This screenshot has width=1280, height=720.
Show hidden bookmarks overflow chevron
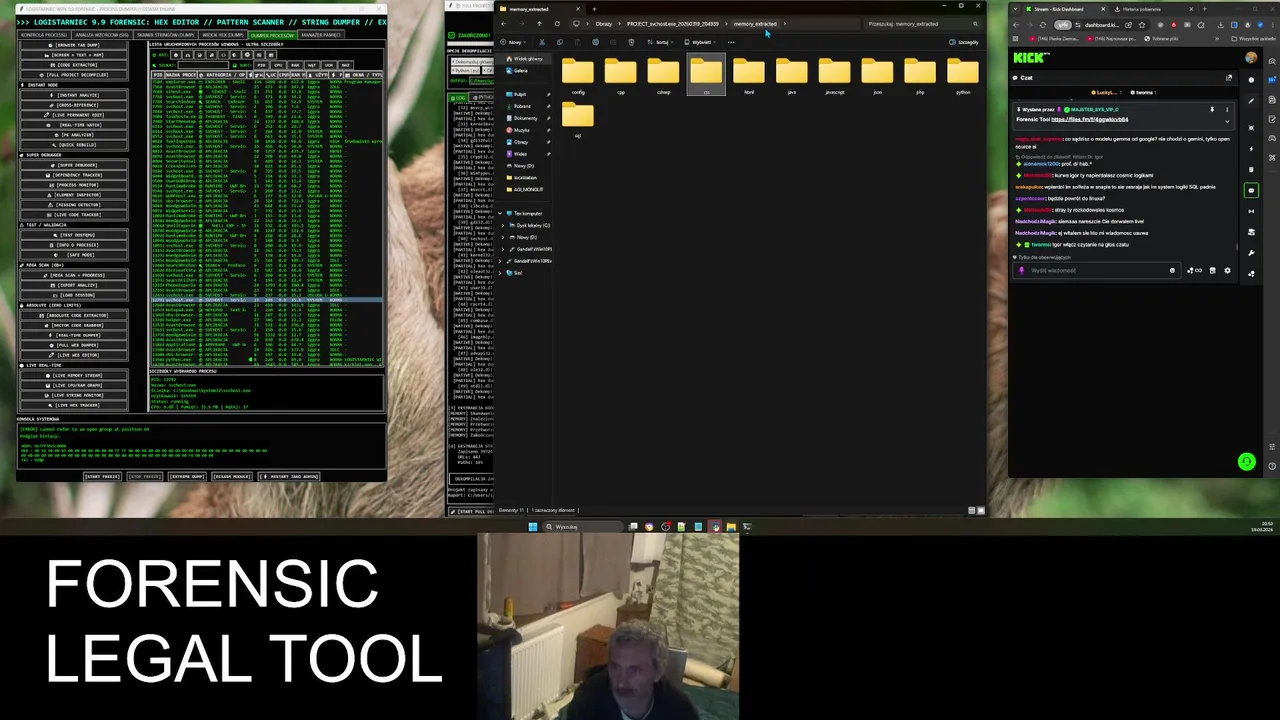(1217, 39)
